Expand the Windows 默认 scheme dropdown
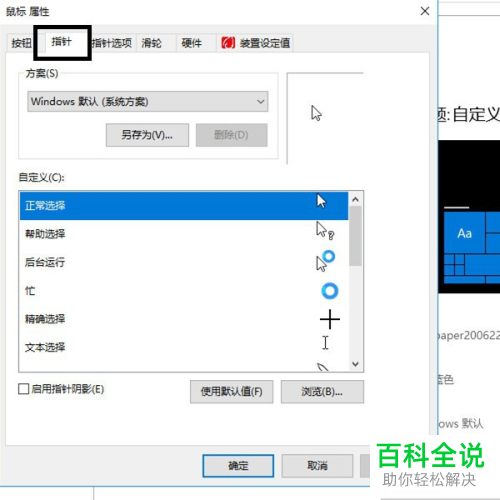 click(x=148, y=101)
